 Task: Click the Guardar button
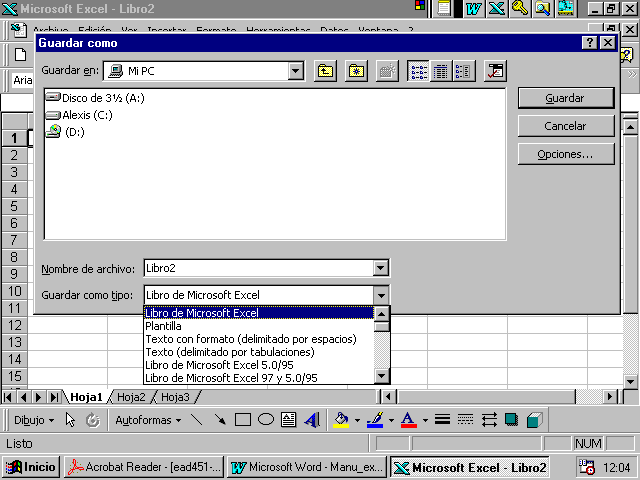click(566, 98)
